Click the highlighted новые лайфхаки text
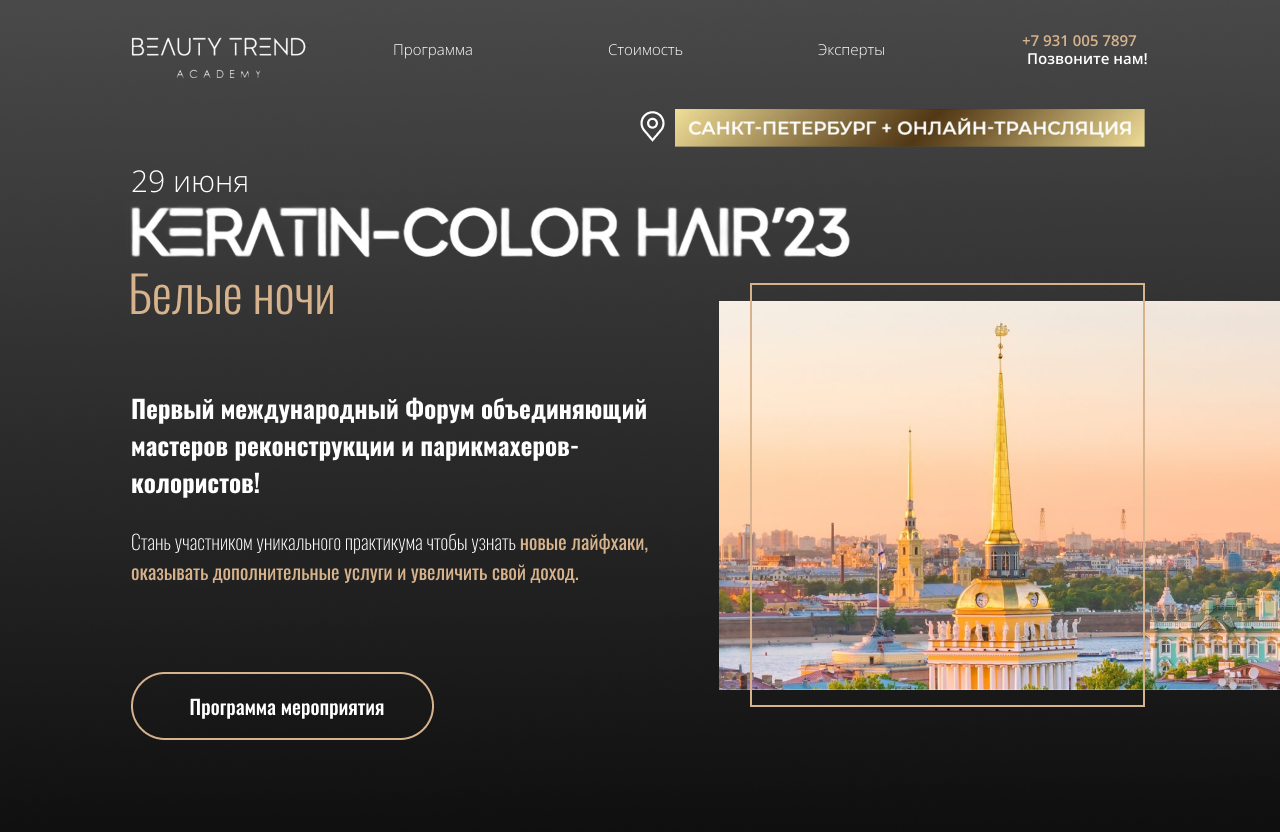1280x832 pixels. 584,543
